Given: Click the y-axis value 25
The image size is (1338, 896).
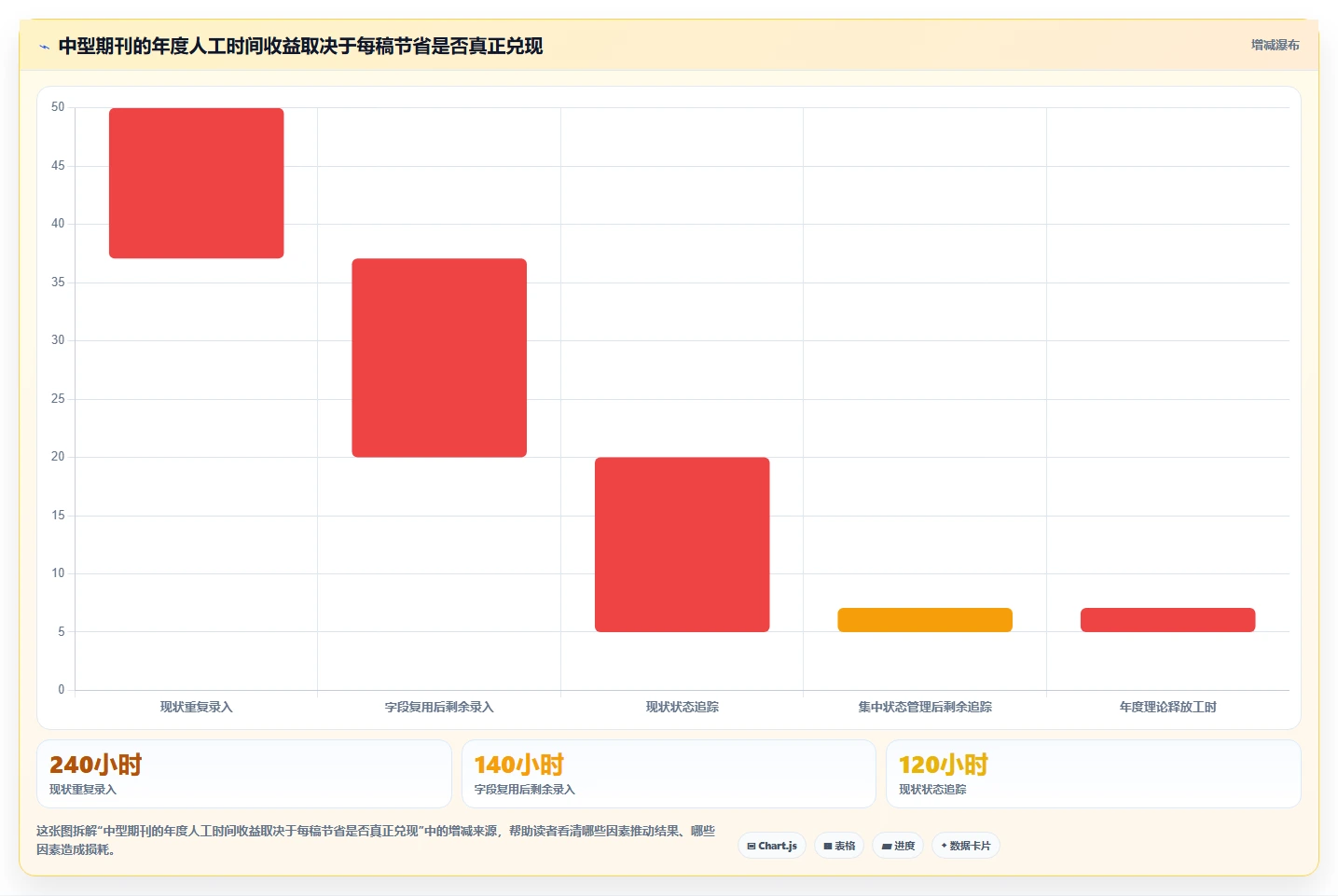Looking at the screenshot, I should (x=58, y=399).
